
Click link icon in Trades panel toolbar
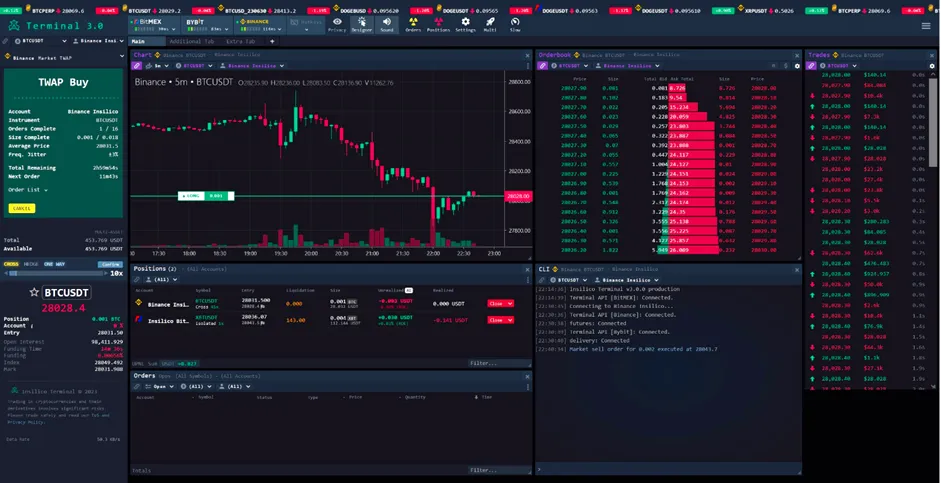811,65
